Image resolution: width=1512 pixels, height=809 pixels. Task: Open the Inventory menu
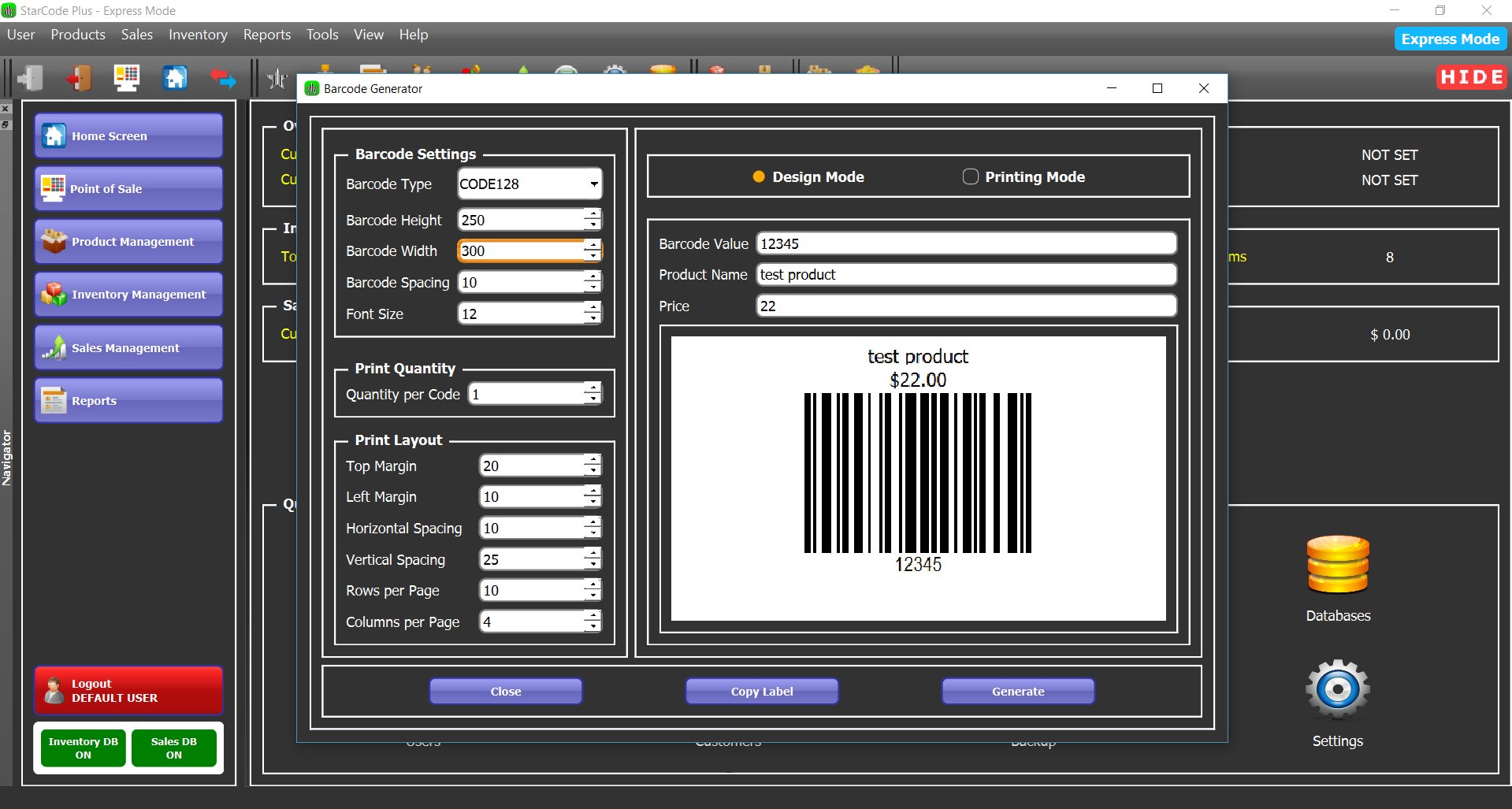(197, 35)
